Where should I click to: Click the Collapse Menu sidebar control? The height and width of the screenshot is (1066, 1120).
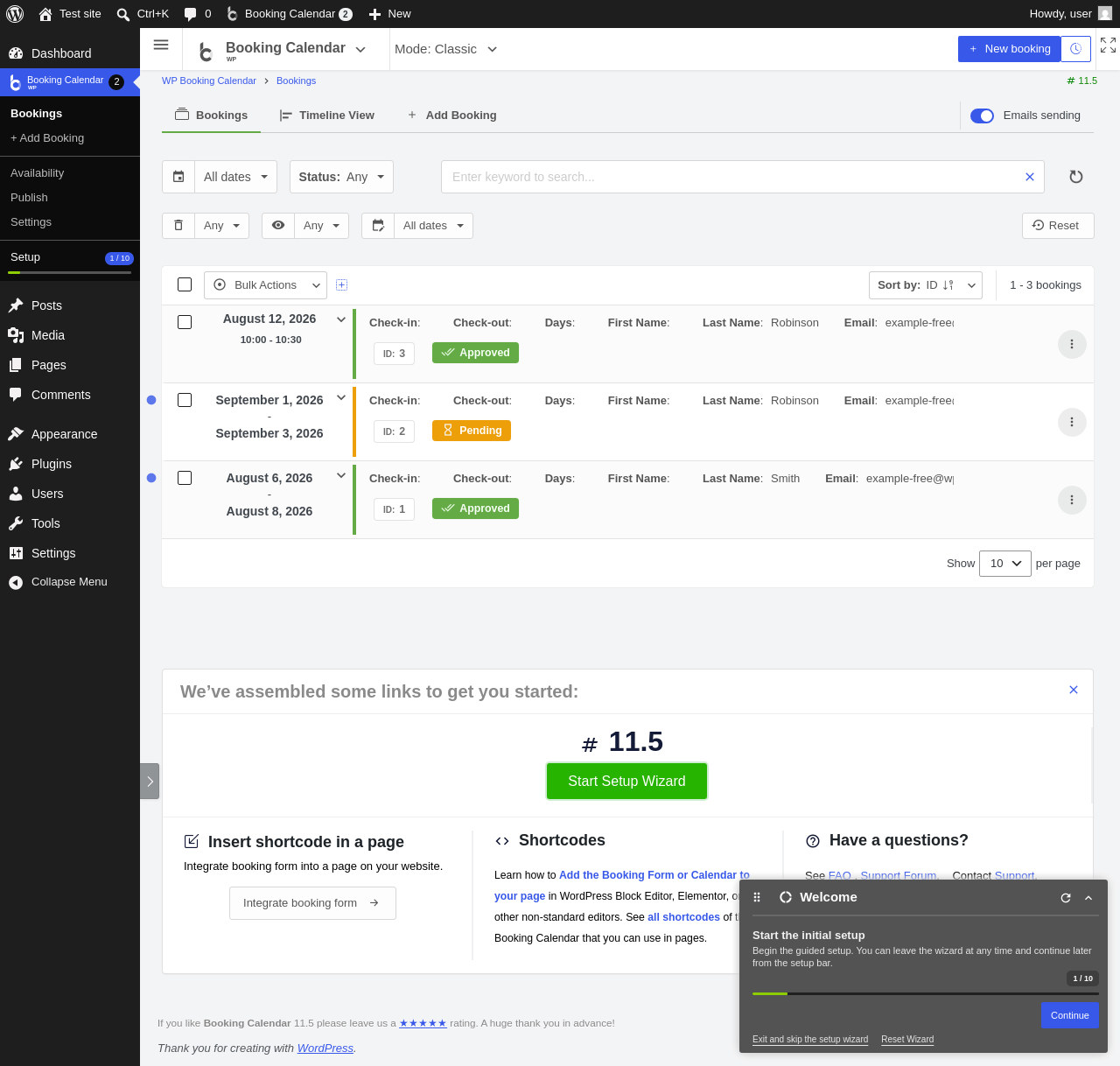tap(70, 582)
